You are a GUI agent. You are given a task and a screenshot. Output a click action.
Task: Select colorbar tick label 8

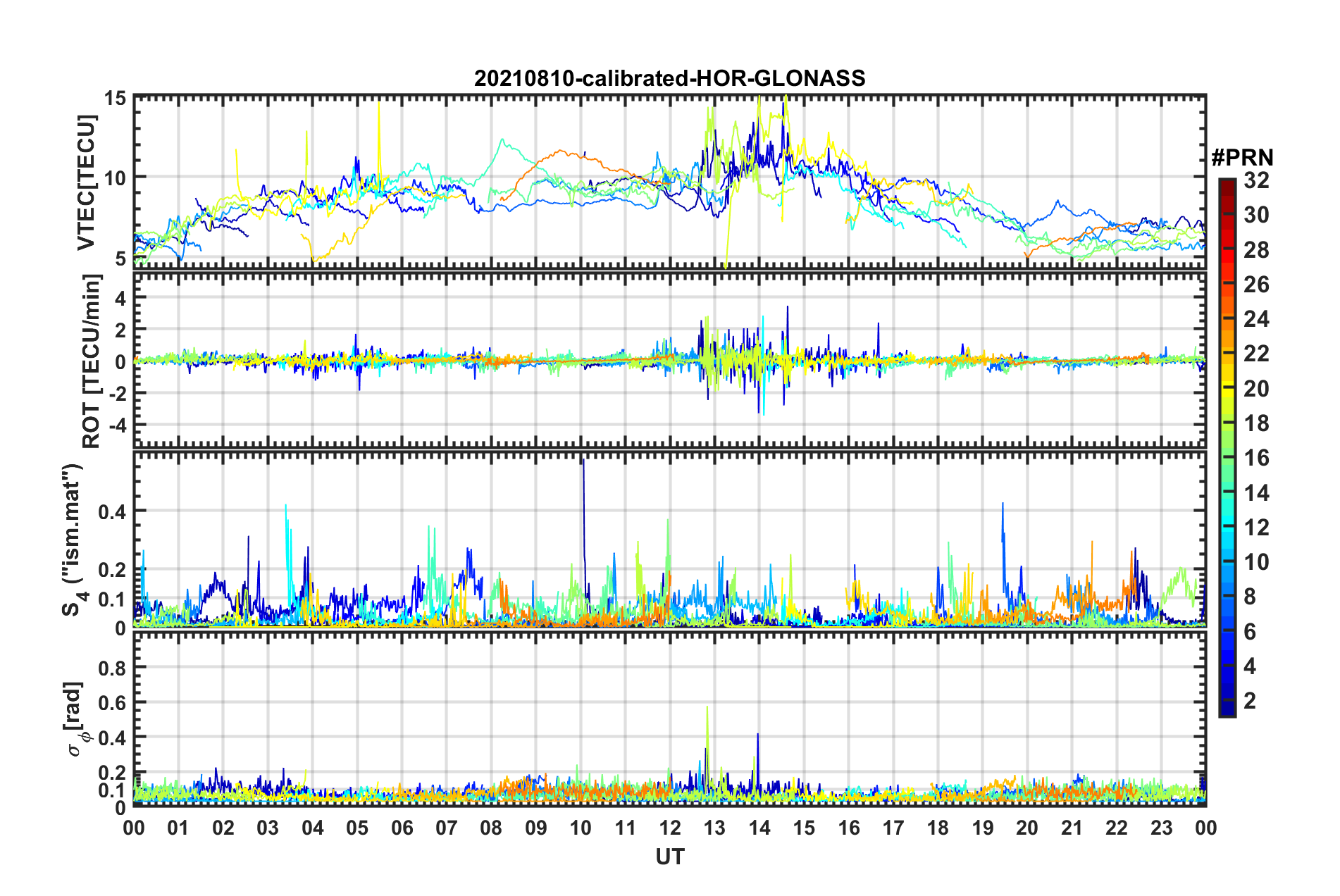click(x=1250, y=597)
